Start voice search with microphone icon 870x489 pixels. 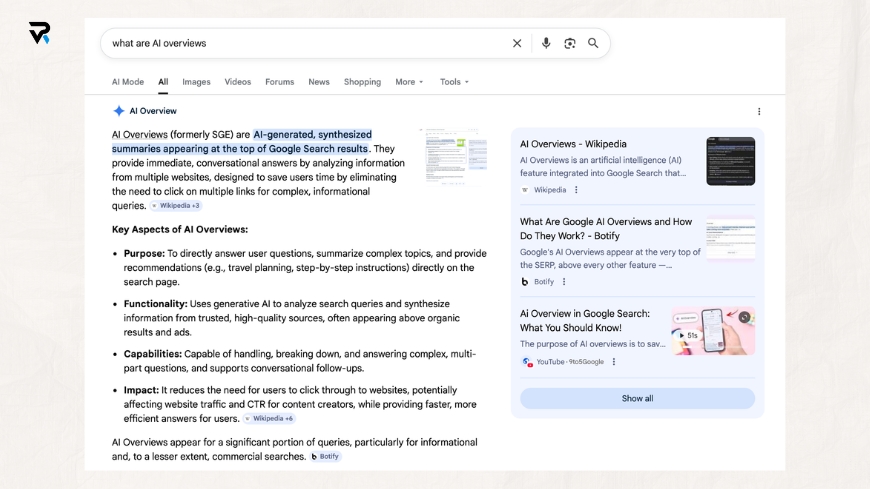pos(546,43)
